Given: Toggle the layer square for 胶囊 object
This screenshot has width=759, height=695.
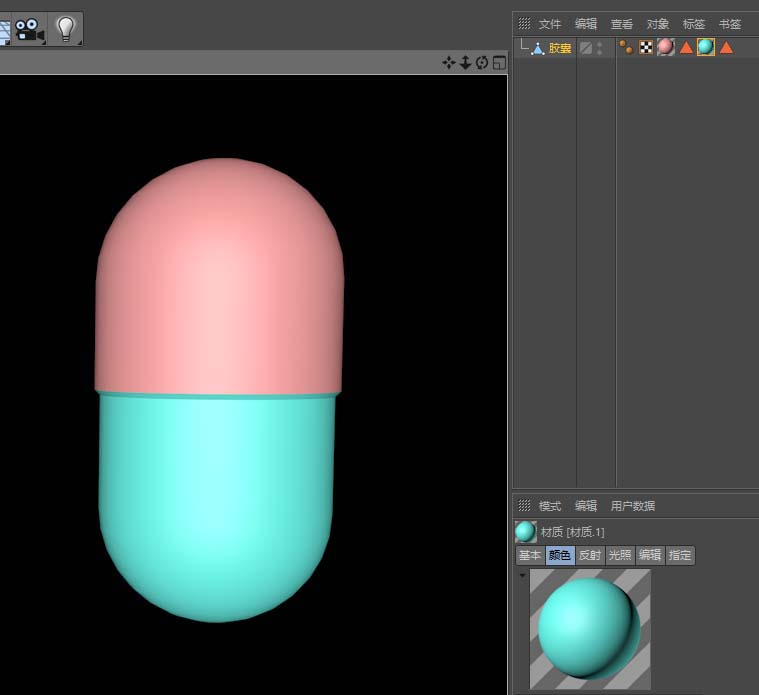Looking at the screenshot, I should [x=586, y=47].
